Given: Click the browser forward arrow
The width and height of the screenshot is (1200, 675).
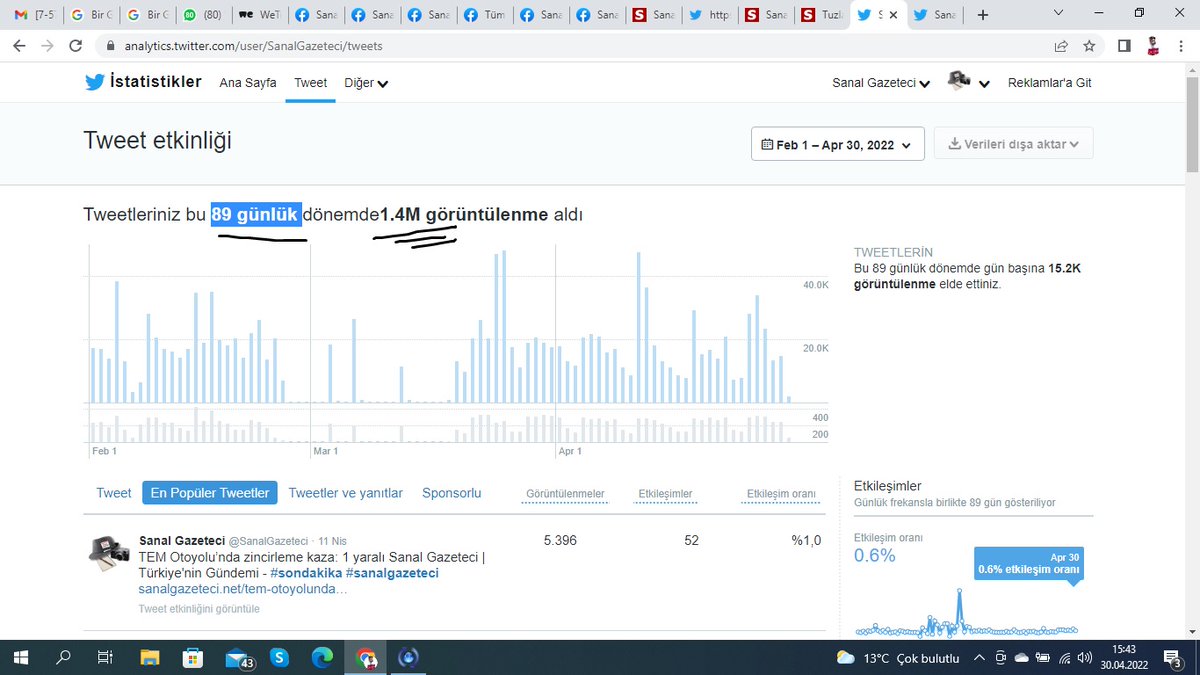Looking at the screenshot, I should click(49, 46).
